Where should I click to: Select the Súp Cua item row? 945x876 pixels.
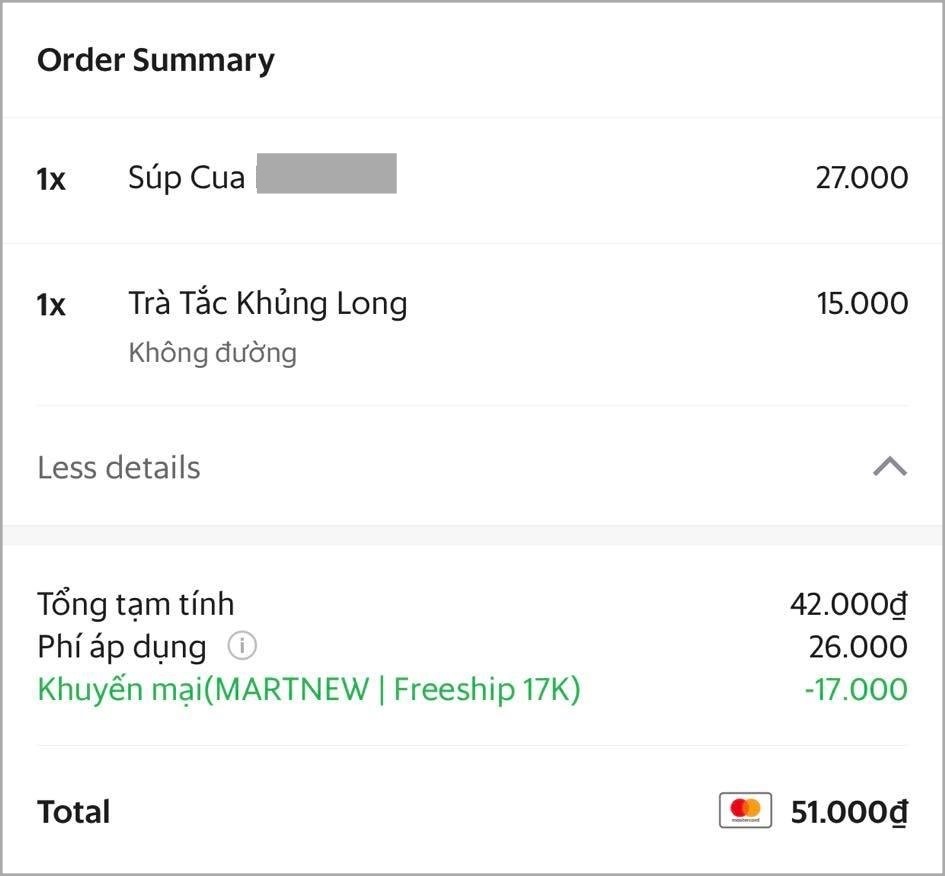click(x=186, y=176)
